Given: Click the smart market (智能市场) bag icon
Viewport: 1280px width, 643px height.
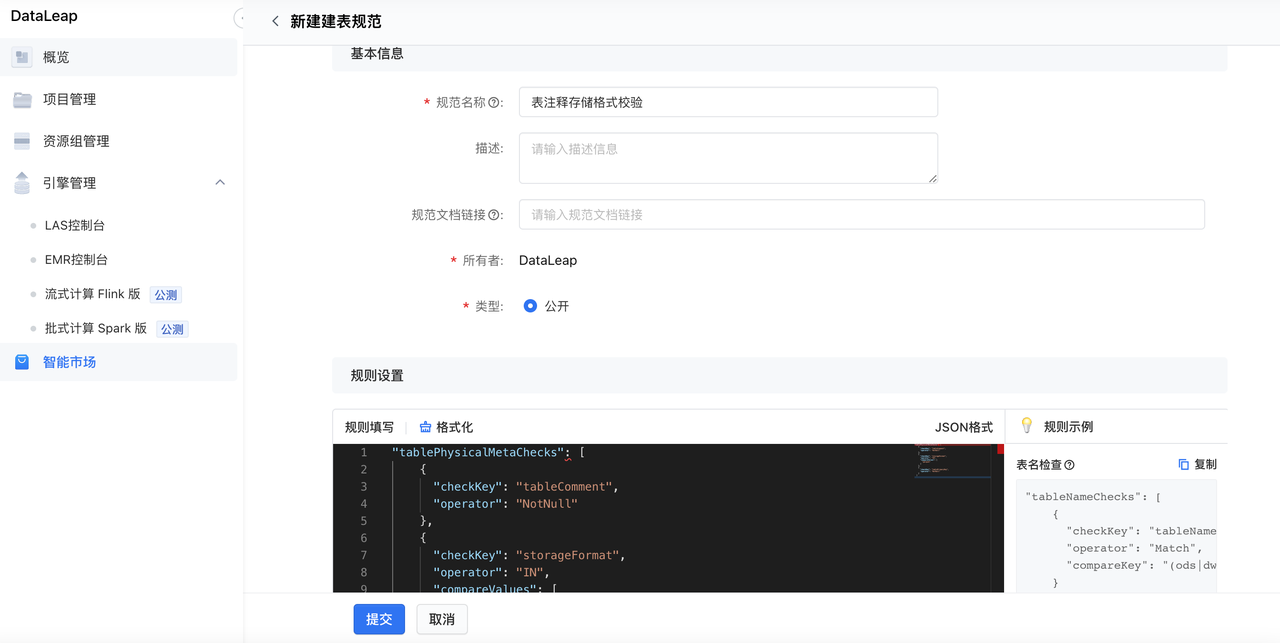Looking at the screenshot, I should [22, 362].
